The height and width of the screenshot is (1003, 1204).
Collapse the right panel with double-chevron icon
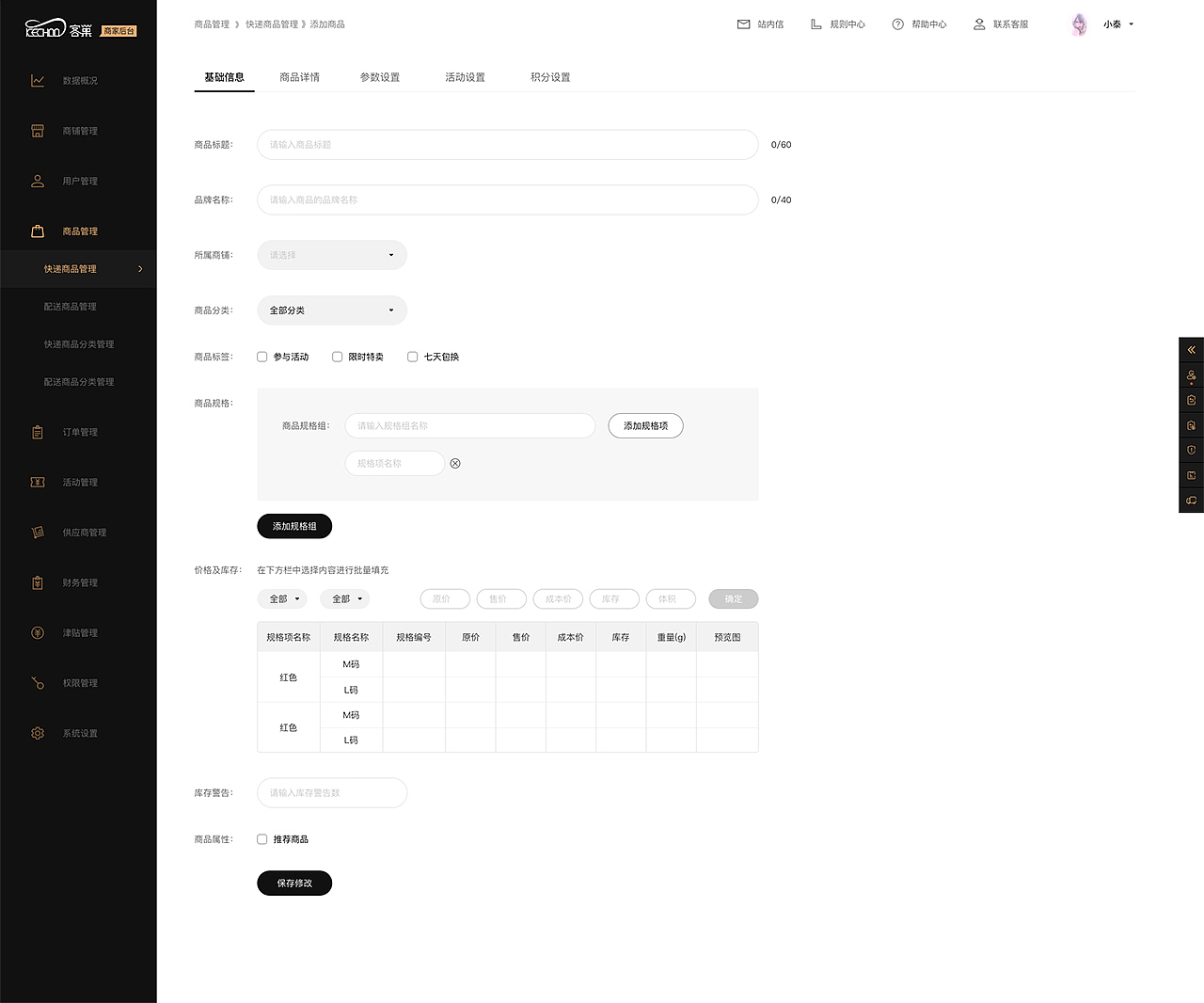1191,349
